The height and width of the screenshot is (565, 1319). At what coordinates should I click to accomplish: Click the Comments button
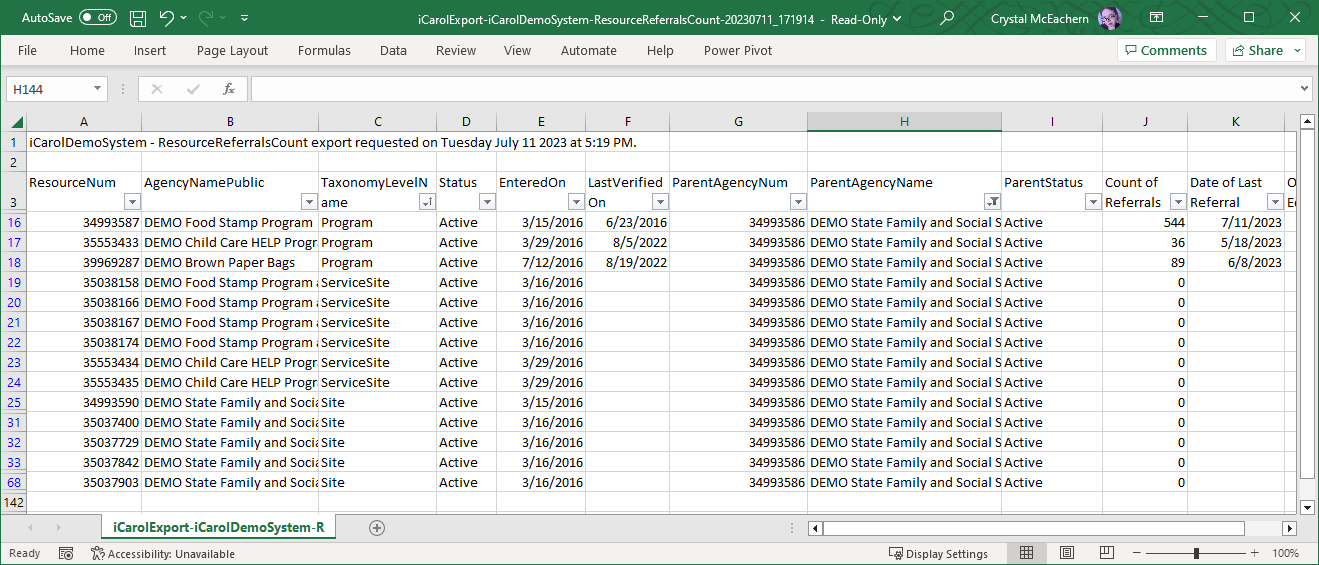tap(1166, 51)
